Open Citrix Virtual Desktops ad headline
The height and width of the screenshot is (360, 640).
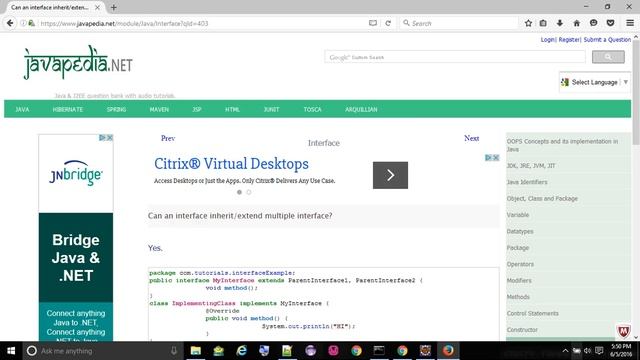pyautogui.click(x=231, y=164)
